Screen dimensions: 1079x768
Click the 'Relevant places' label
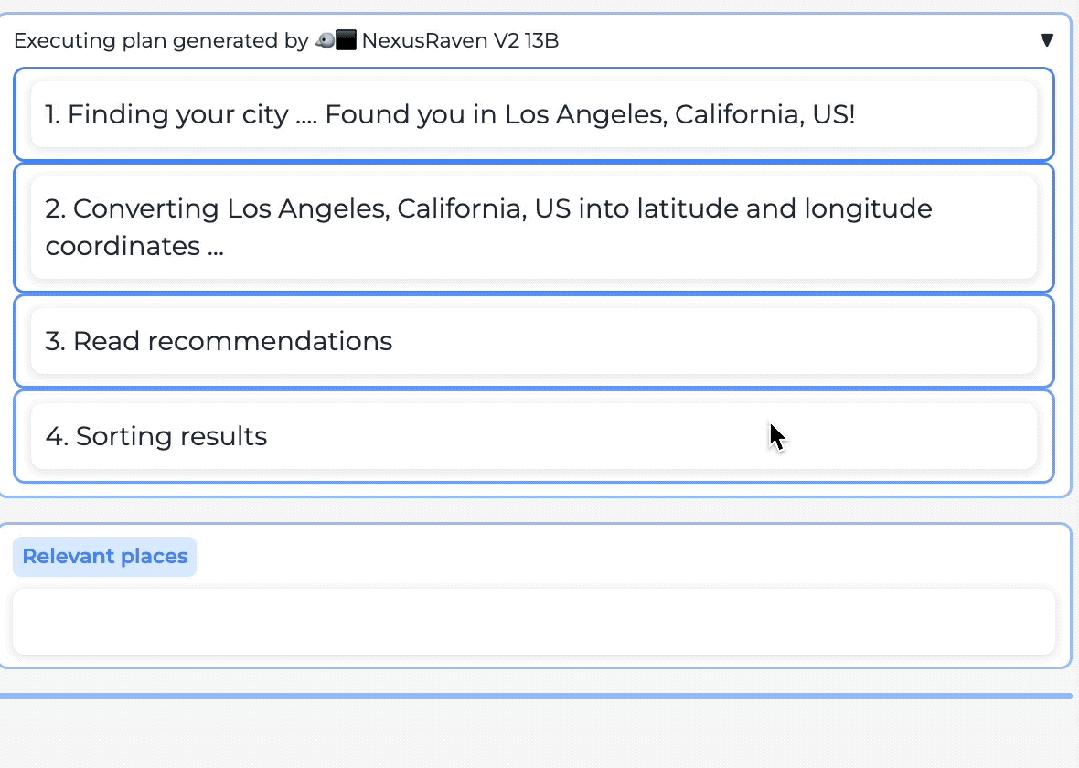105,557
